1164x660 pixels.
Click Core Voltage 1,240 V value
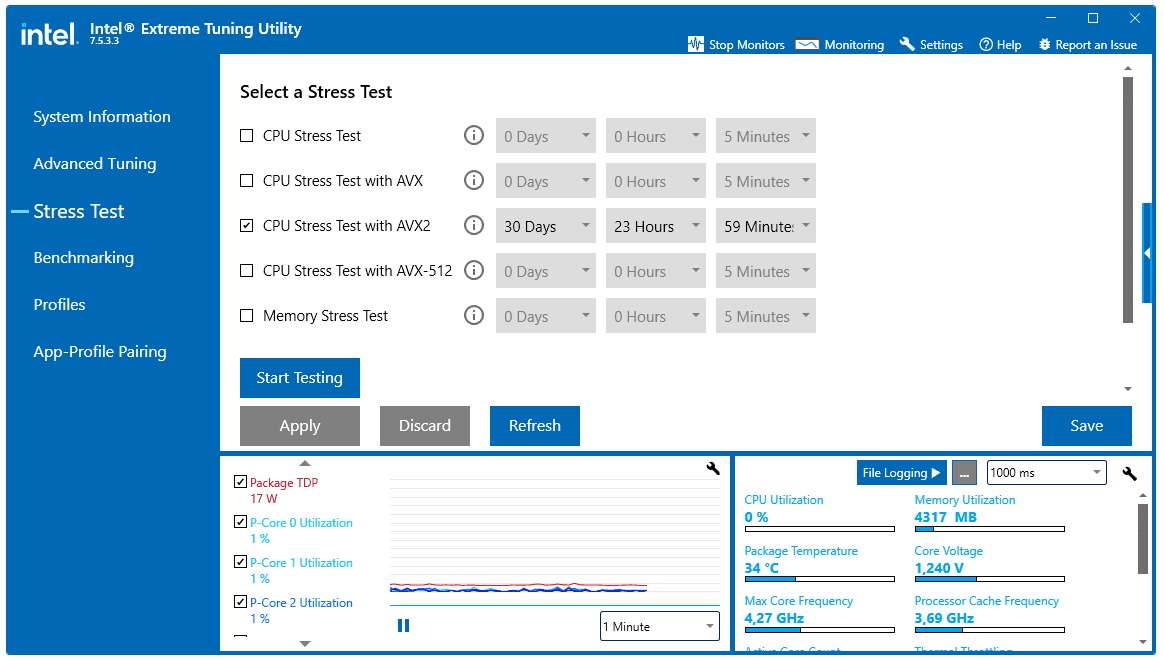click(x=939, y=568)
